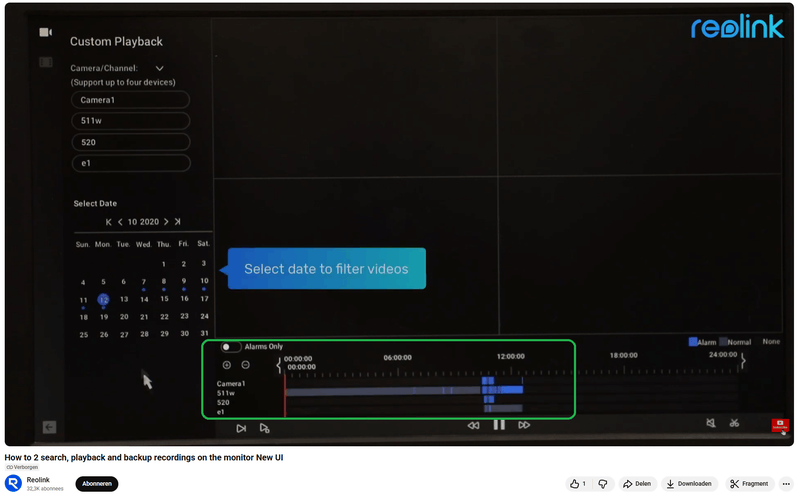Select the Camera1 device field
The image size is (800, 496).
(x=131, y=100)
